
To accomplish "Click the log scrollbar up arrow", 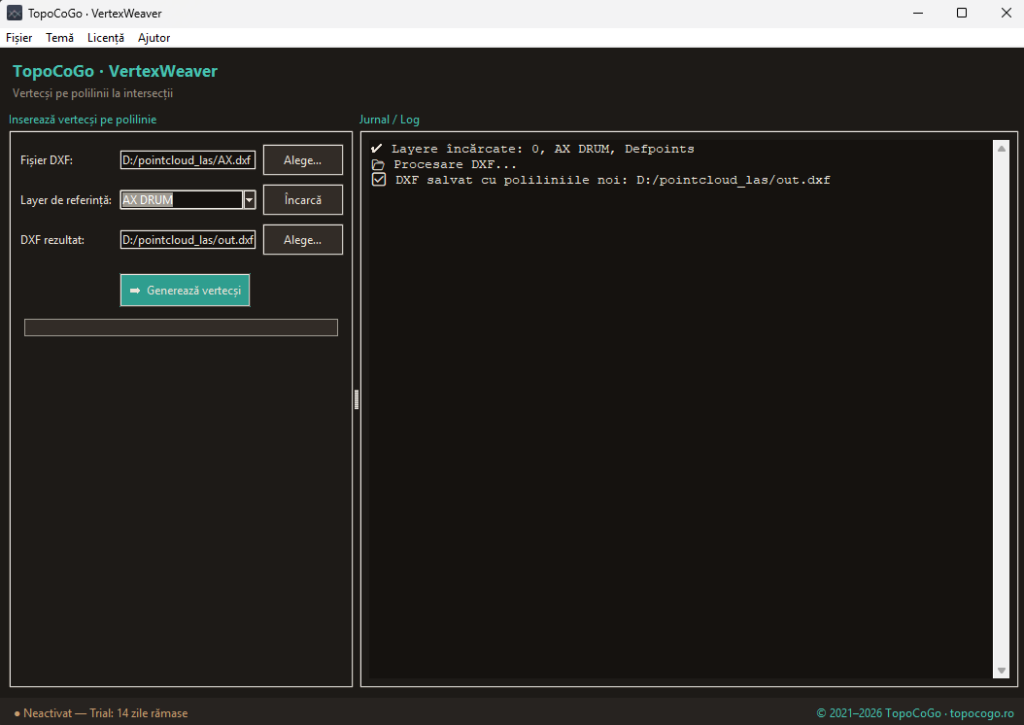I will tap(1001, 149).
